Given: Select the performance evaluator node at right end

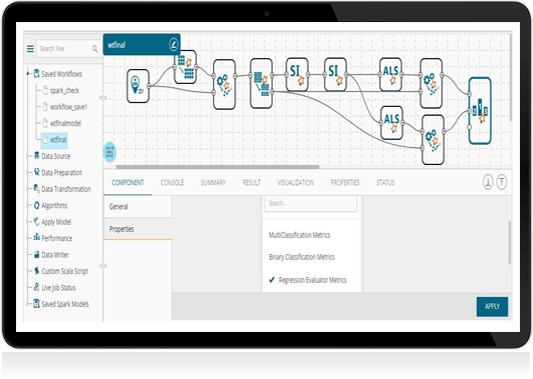Looking at the screenshot, I should [x=480, y=110].
